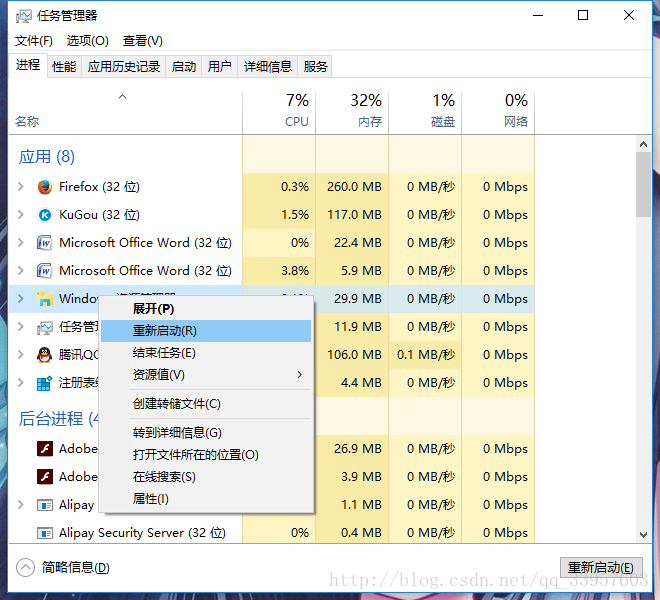Choose 转到详细信息(G) menu entry

point(206,433)
